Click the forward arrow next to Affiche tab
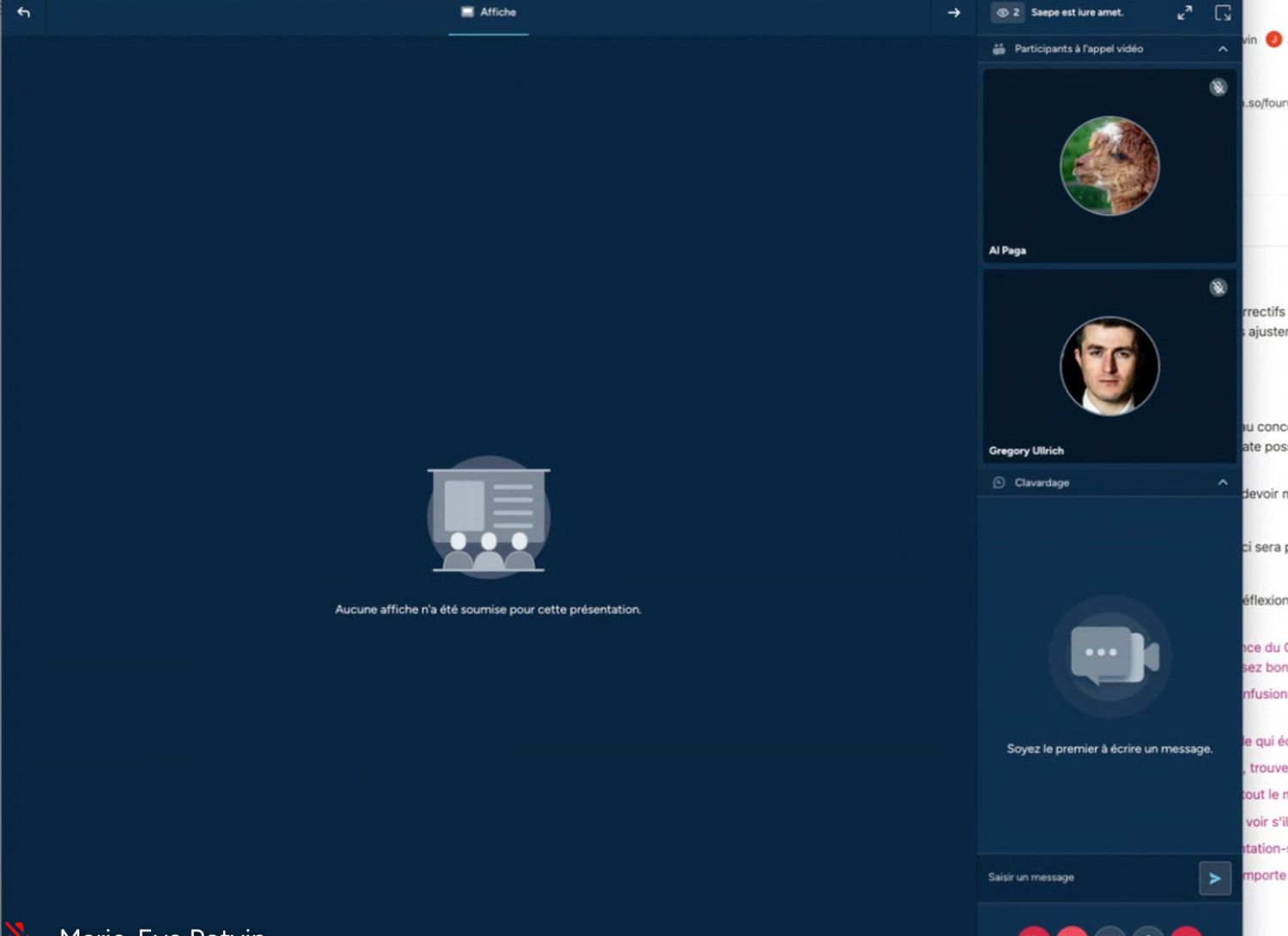Viewport: 1288px width, 936px height. (953, 13)
